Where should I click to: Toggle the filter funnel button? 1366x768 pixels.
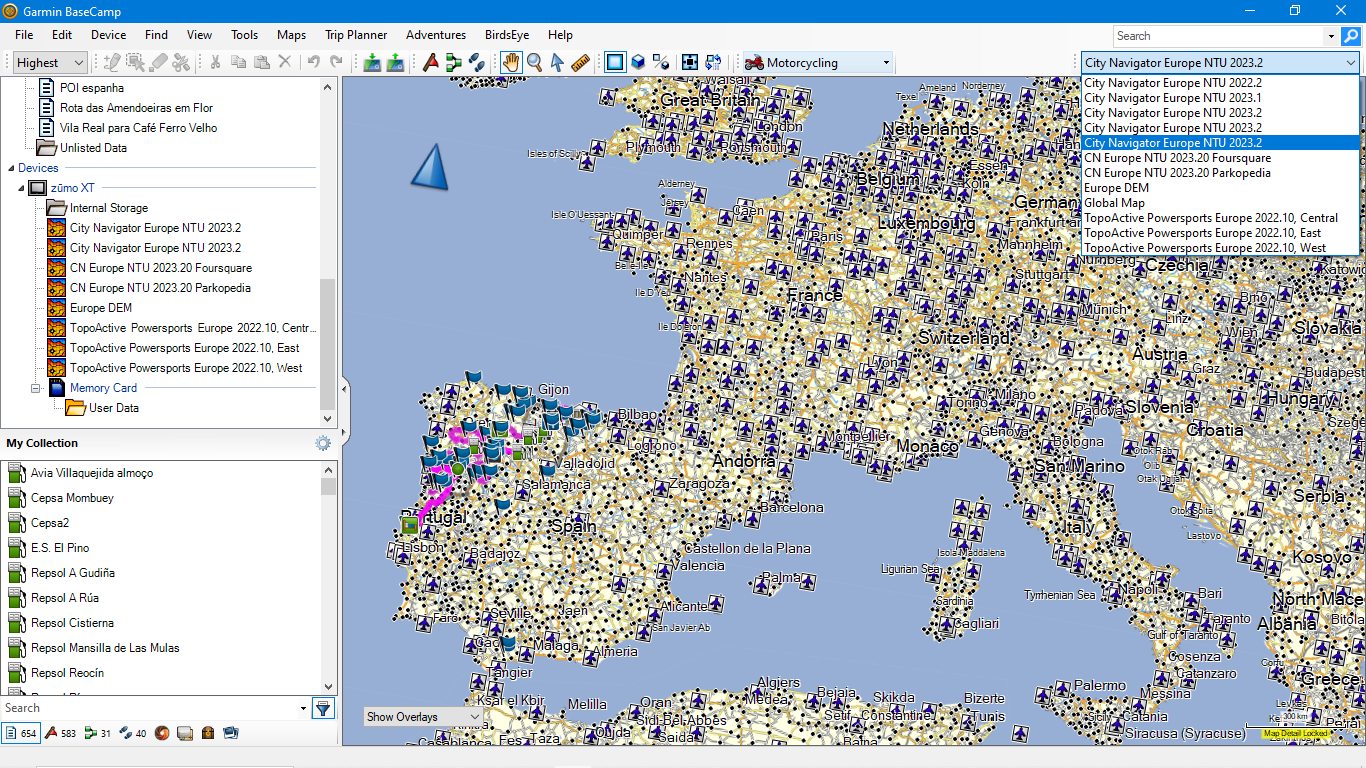point(323,708)
